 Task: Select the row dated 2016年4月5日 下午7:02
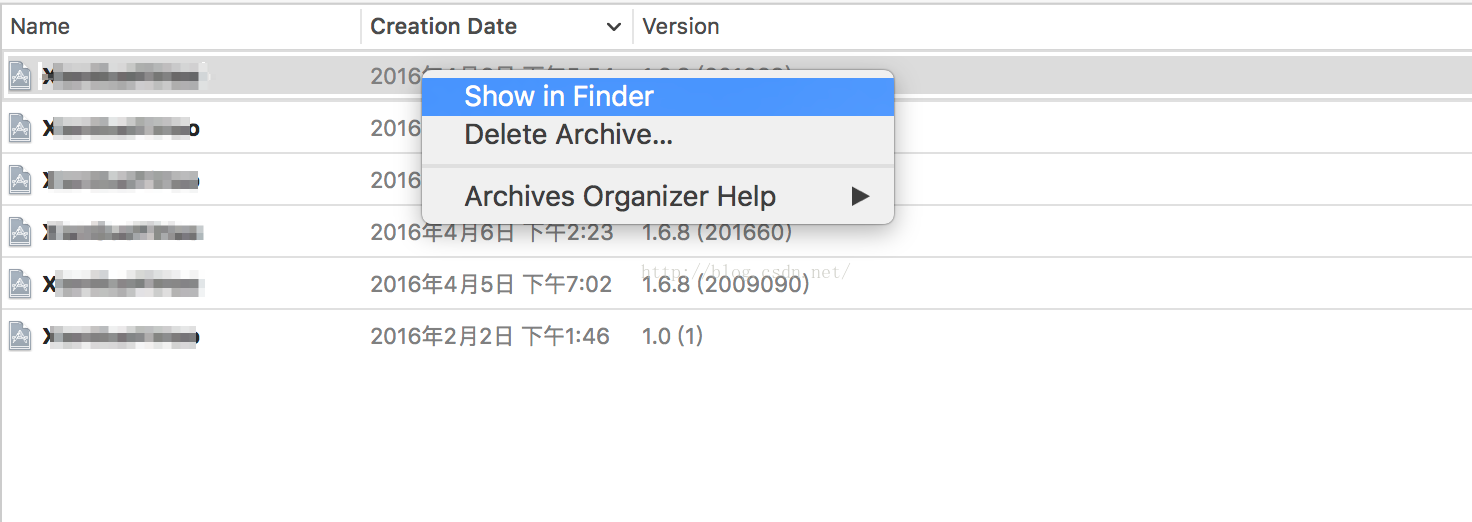coord(736,284)
